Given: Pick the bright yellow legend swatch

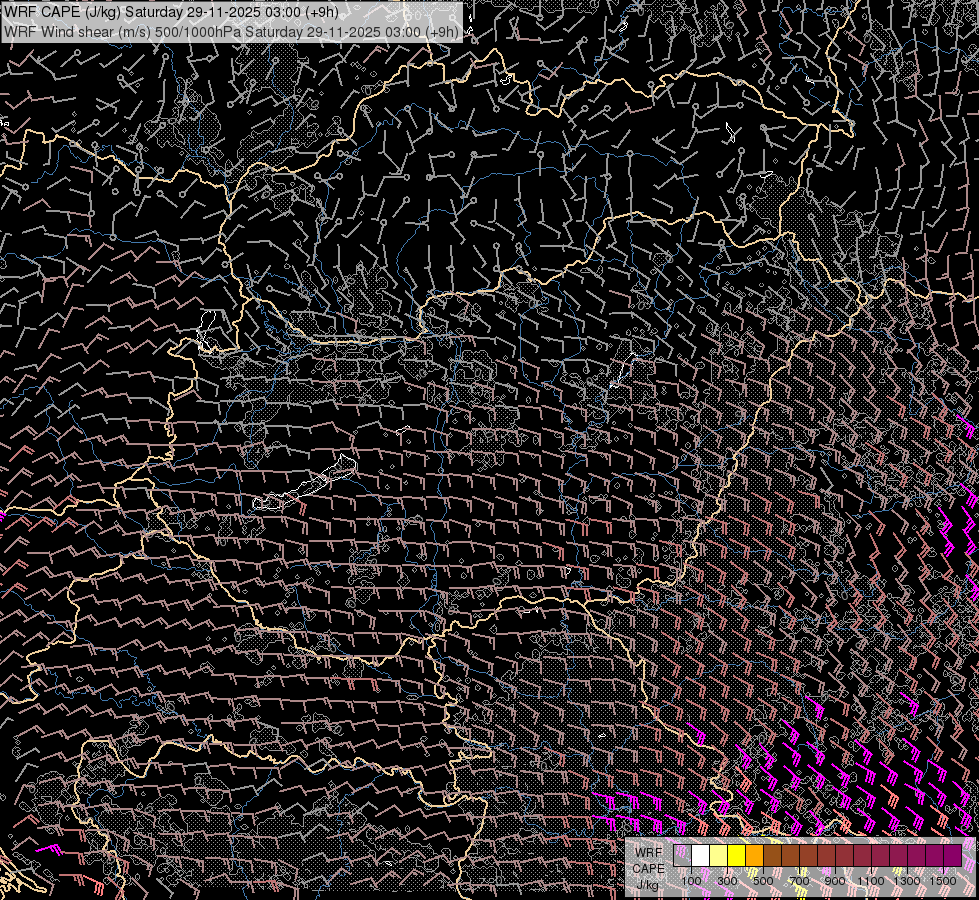Looking at the screenshot, I should (x=737, y=856).
